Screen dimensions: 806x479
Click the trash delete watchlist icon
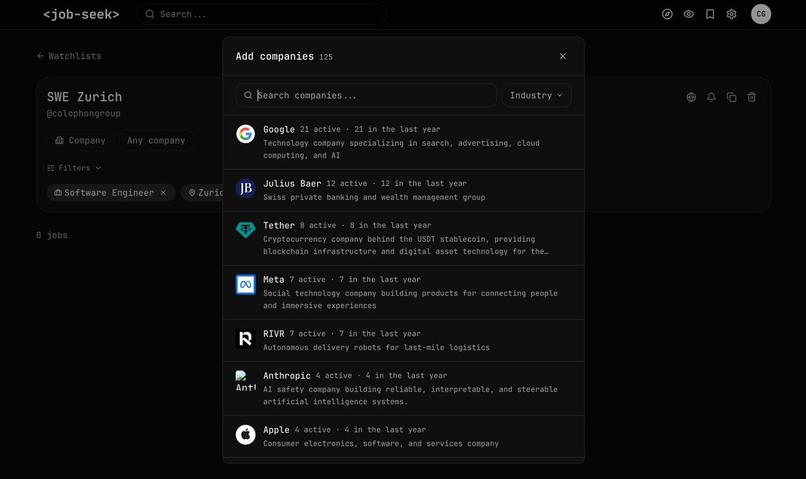752,97
